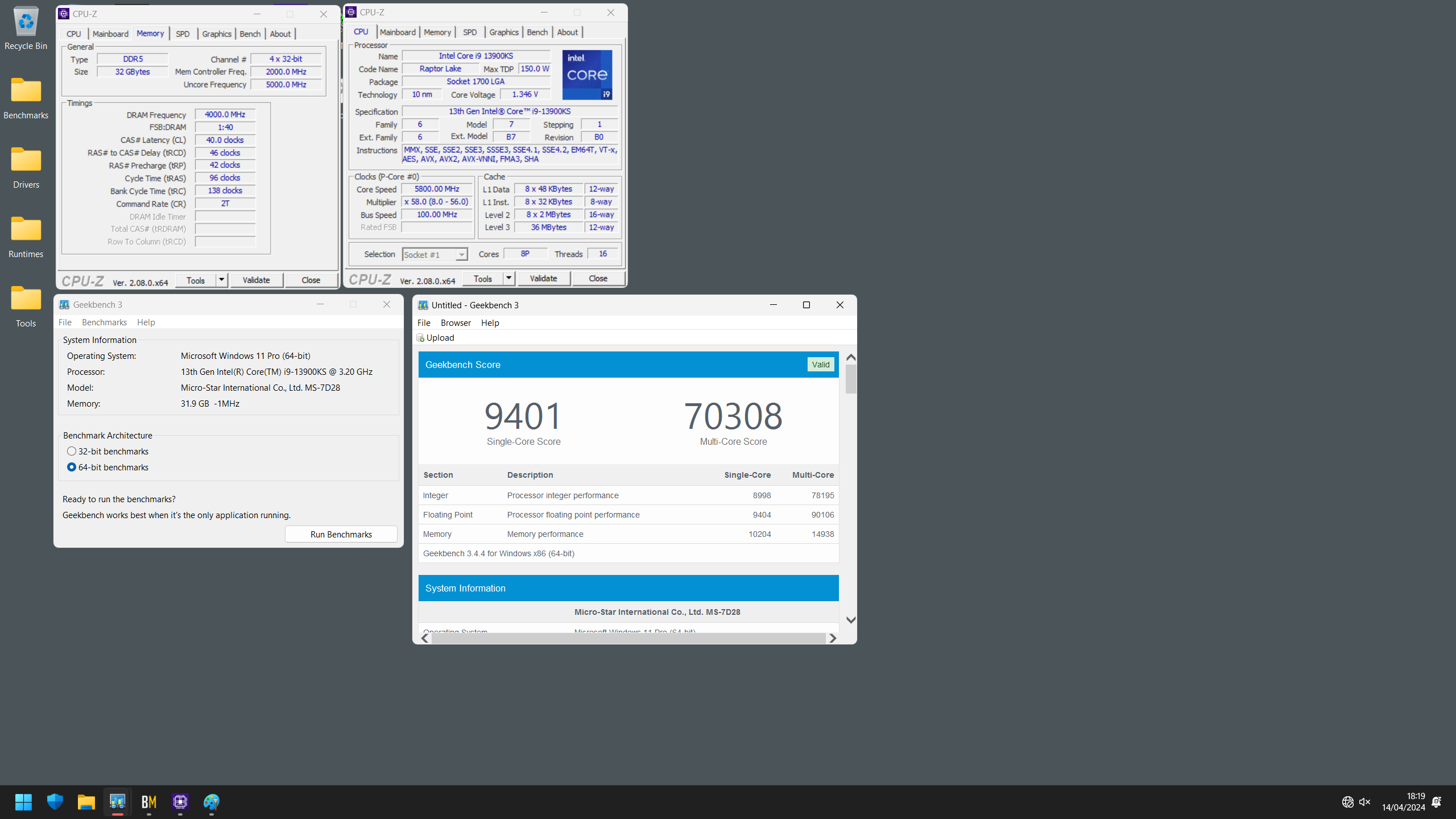Open the Recycle Bin desktop icon

(x=26, y=28)
